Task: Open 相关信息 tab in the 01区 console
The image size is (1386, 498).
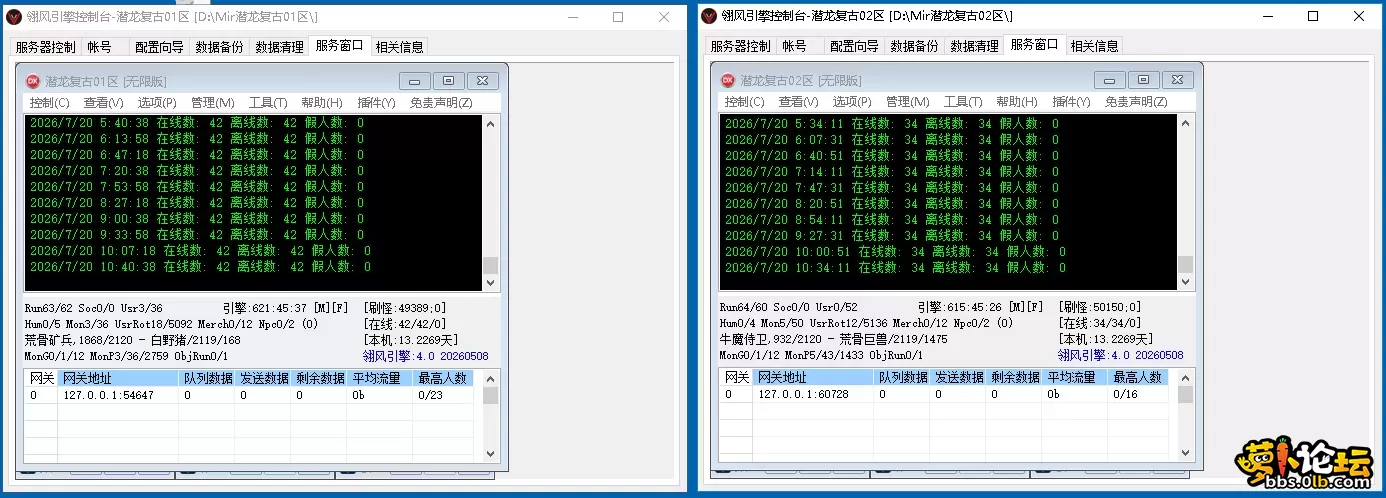Action: [x=399, y=47]
